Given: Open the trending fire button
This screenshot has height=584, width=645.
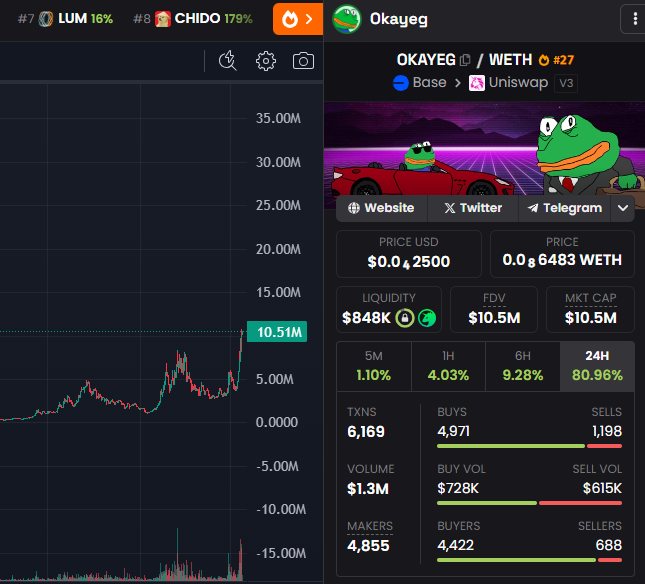Looking at the screenshot, I should 297,19.
